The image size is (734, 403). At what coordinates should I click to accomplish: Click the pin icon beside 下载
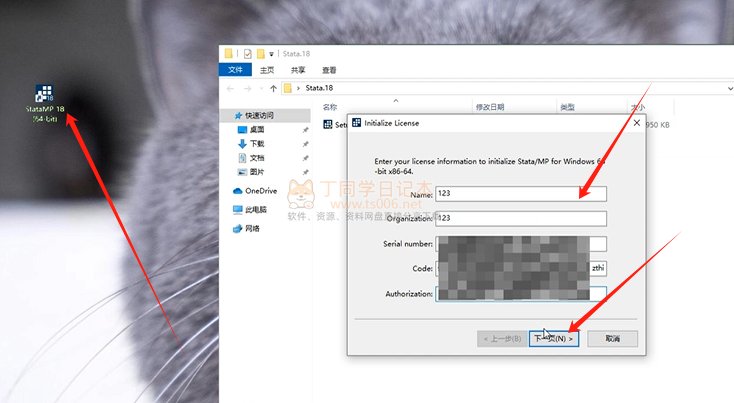pyautogui.click(x=306, y=144)
